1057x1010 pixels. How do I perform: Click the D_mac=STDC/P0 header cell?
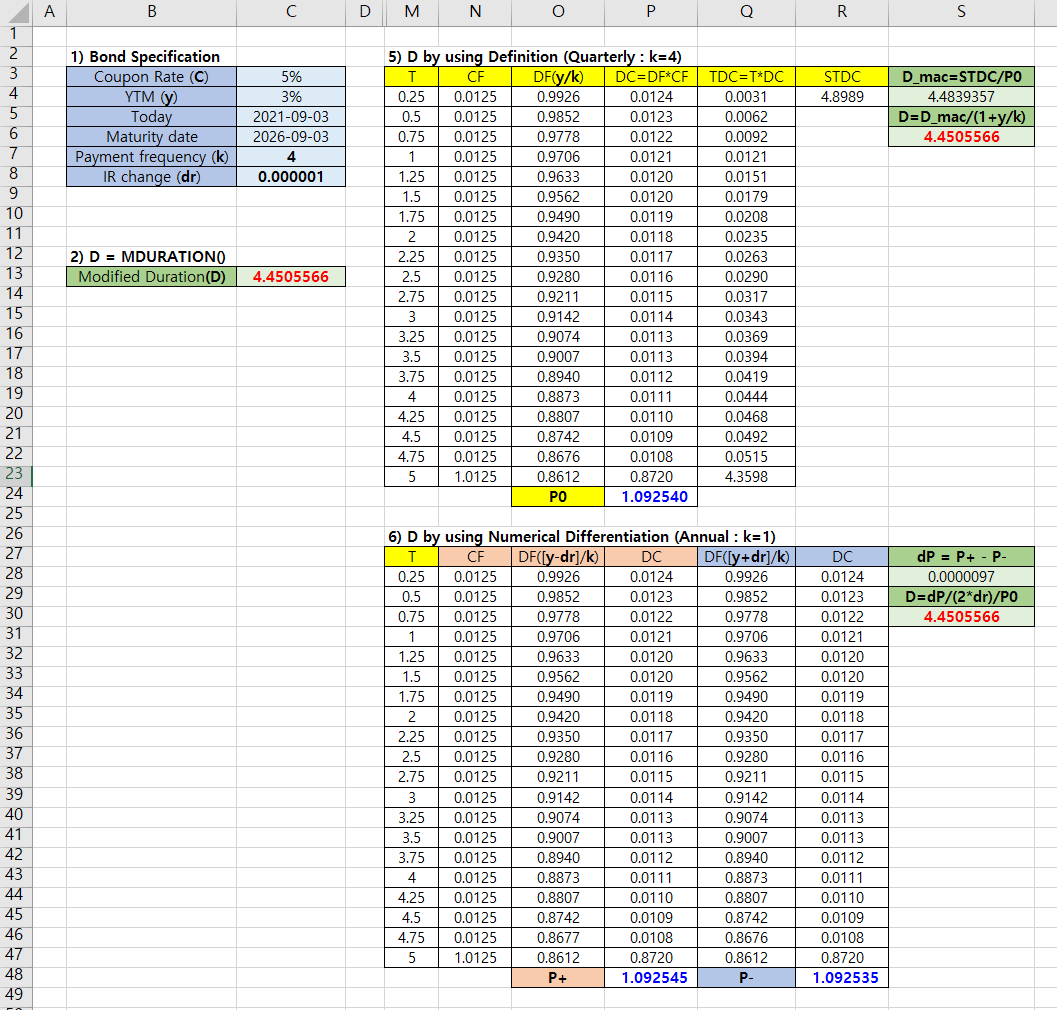pos(960,76)
